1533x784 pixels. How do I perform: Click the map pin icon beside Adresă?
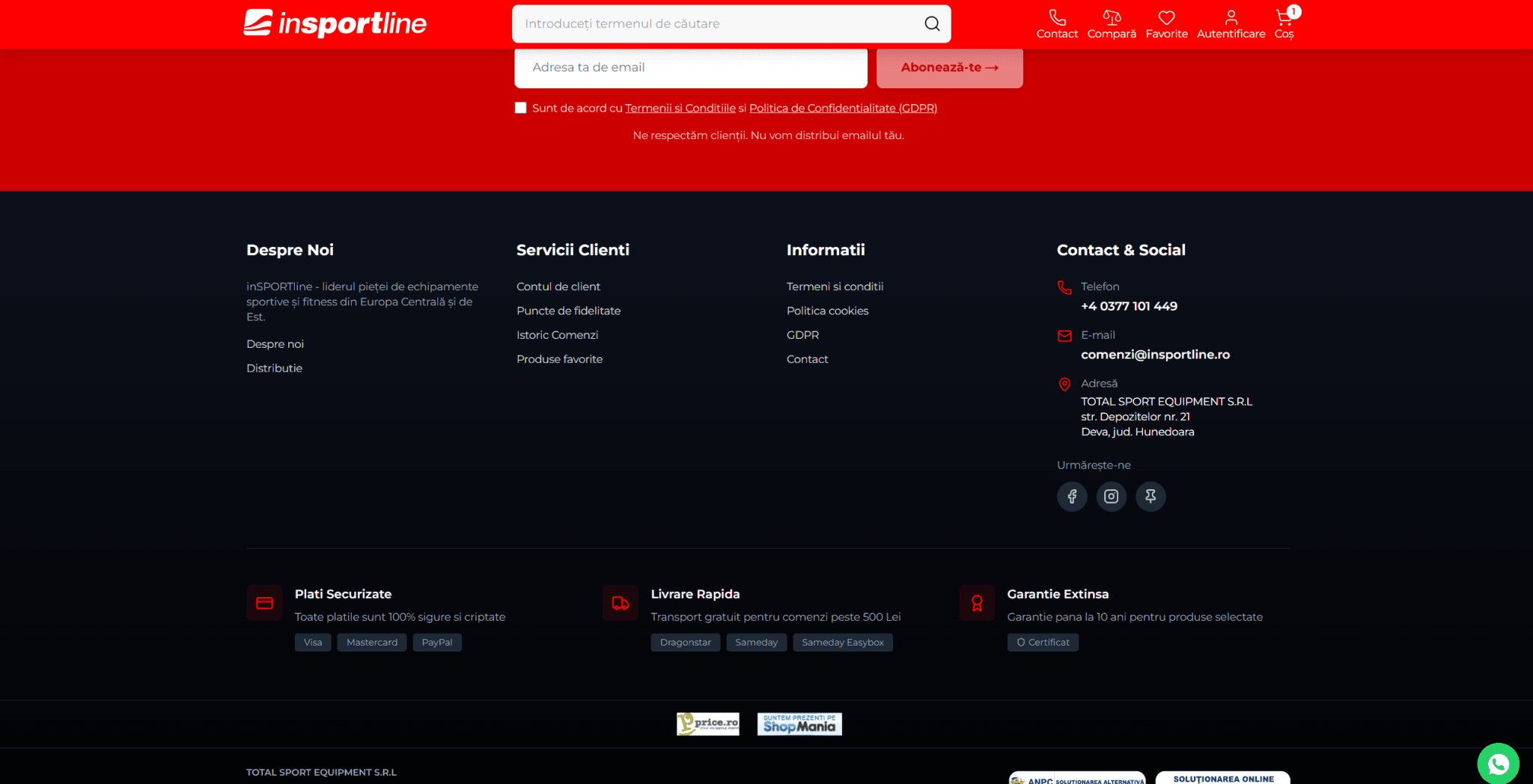tap(1064, 385)
